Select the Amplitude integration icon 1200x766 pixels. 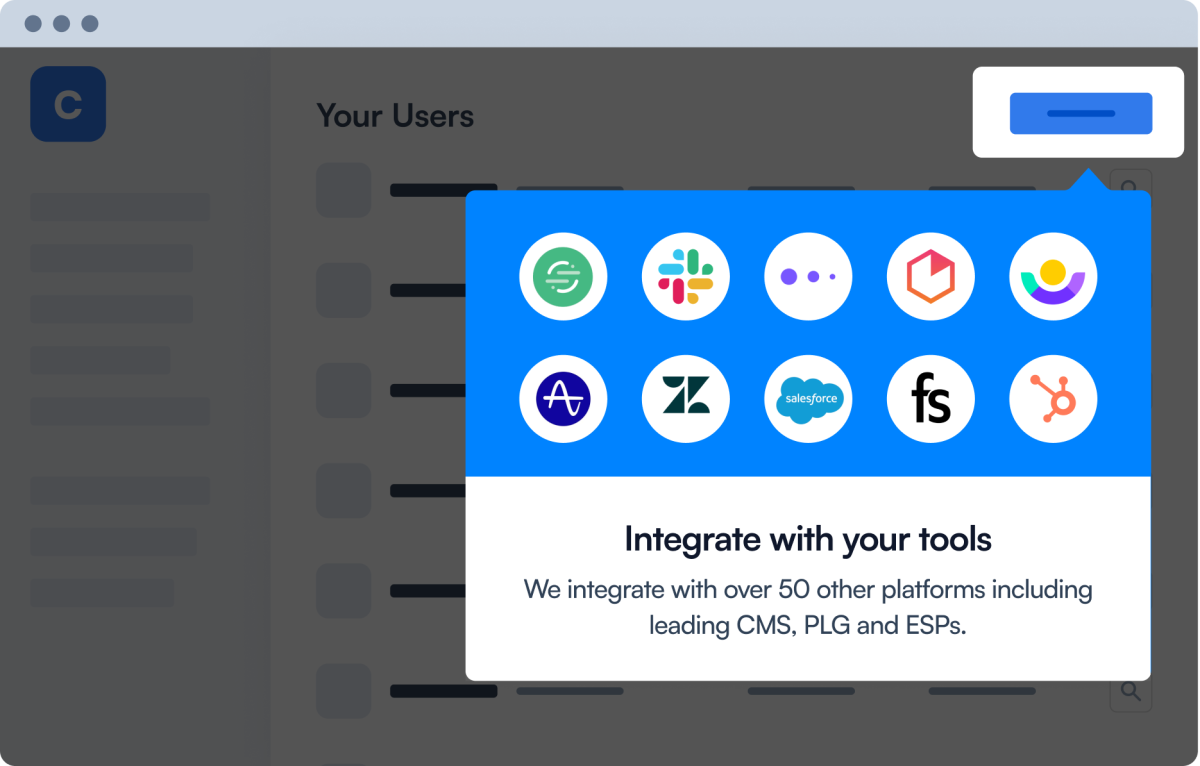coord(563,399)
